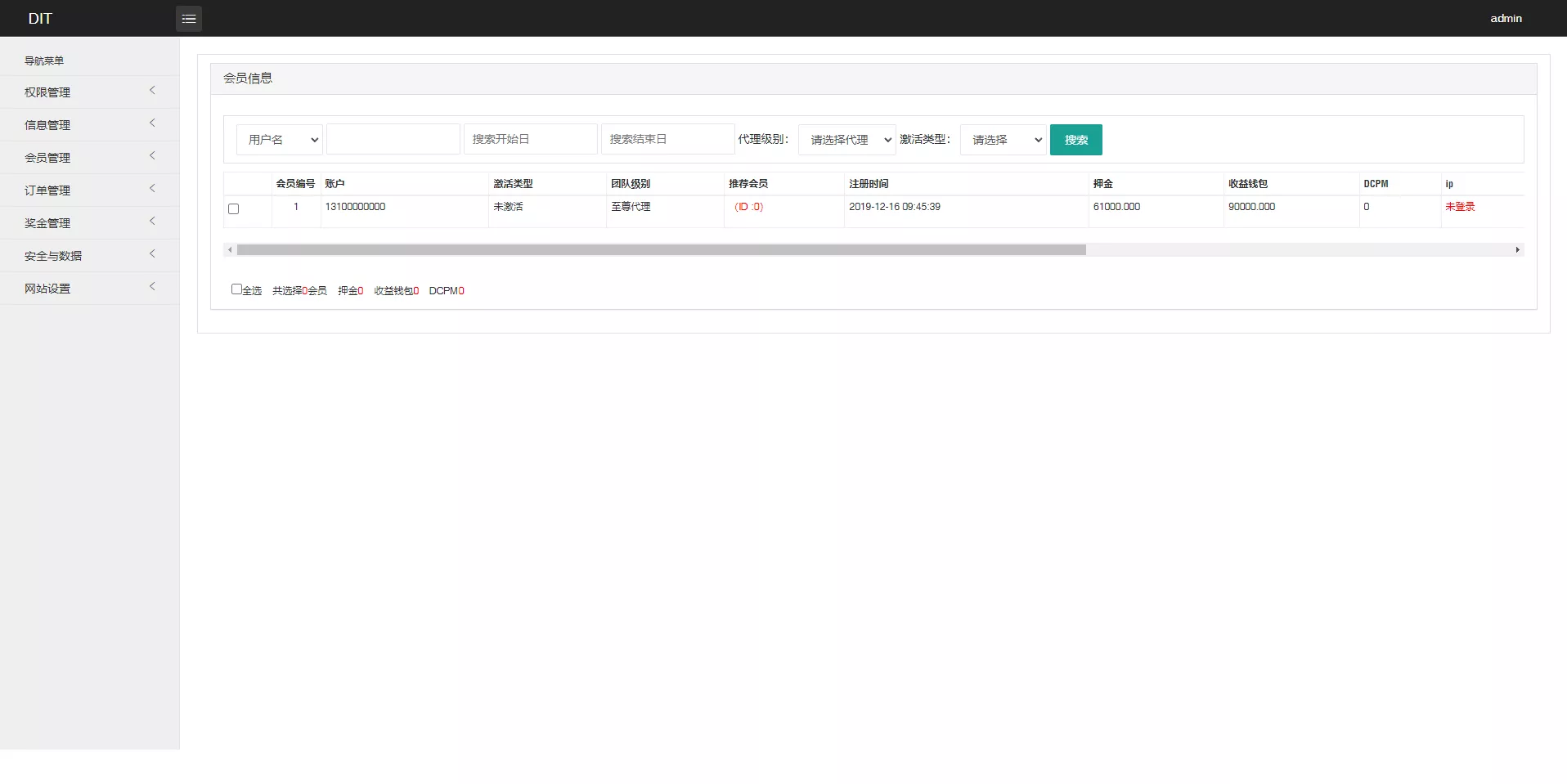Image resolution: width=1567 pixels, height=784 pixels.
Task: Expand the 订单管理 chevron arrow
Action: (x=152, y=189)
